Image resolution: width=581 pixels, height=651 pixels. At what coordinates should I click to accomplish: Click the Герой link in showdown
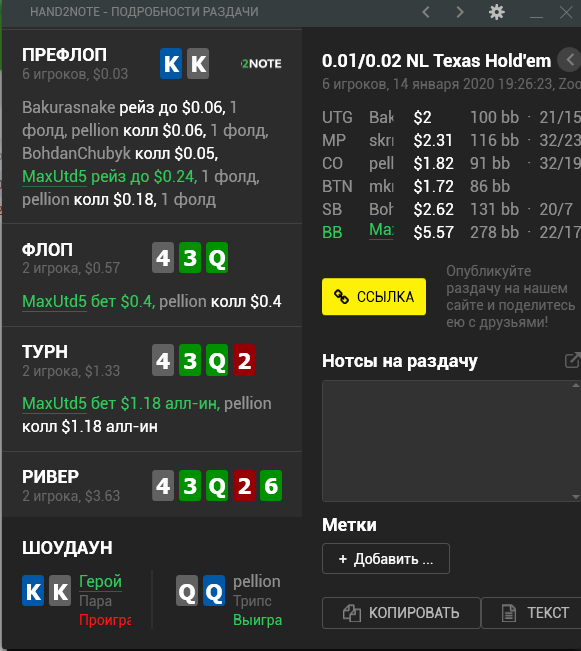point(101,581)
